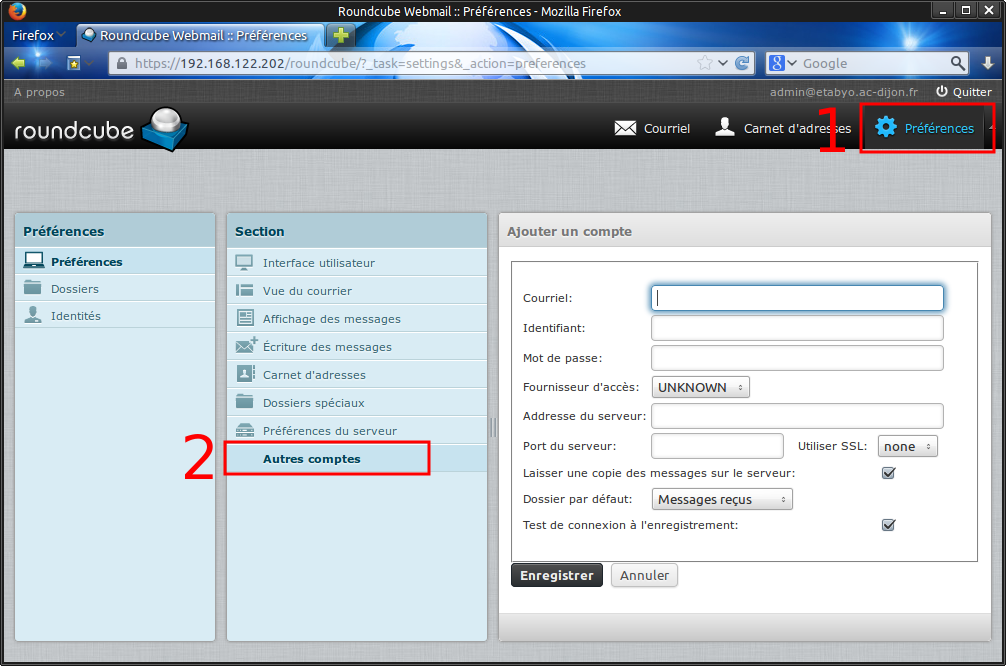Expand the back-forward history arrow
The image size is (1006, 666).
89,63
